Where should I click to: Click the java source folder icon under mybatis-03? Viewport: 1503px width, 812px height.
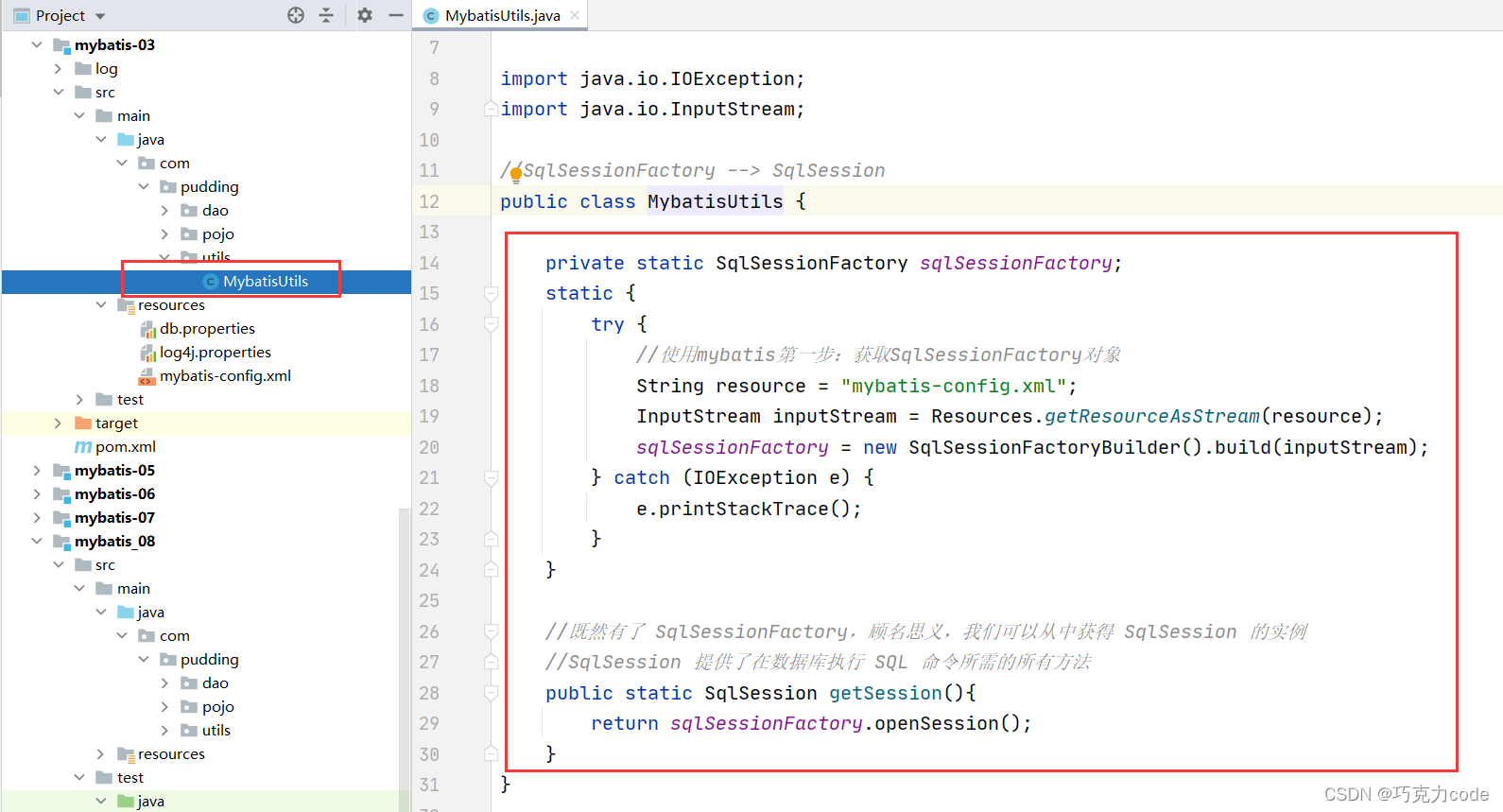(x=126, y=139)
